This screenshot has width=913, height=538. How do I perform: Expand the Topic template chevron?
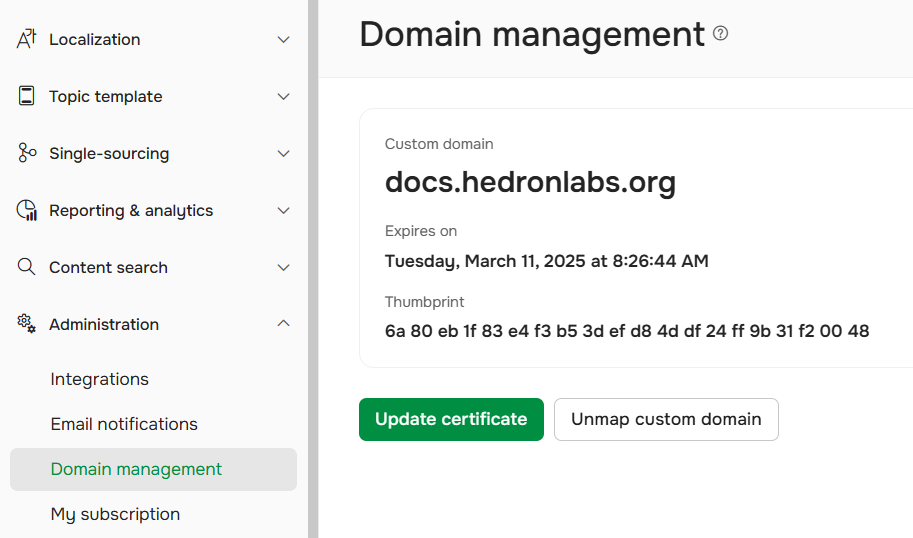point(284,97)
